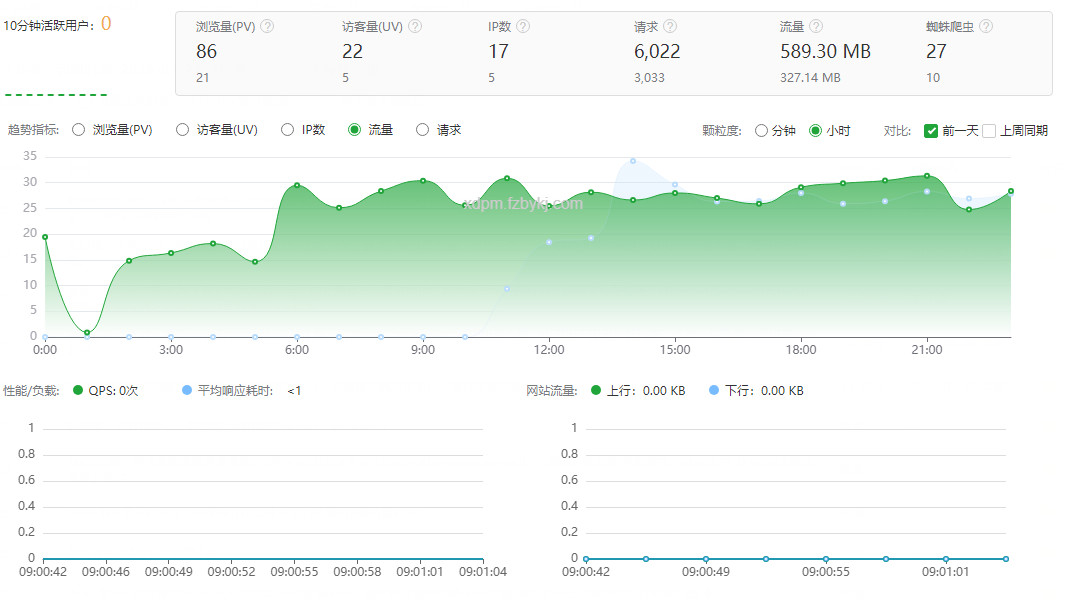Select 小时 granularity radio button
Image resolution: width=1072 pixels, height=604 pixels.
(x=815, y=131)
